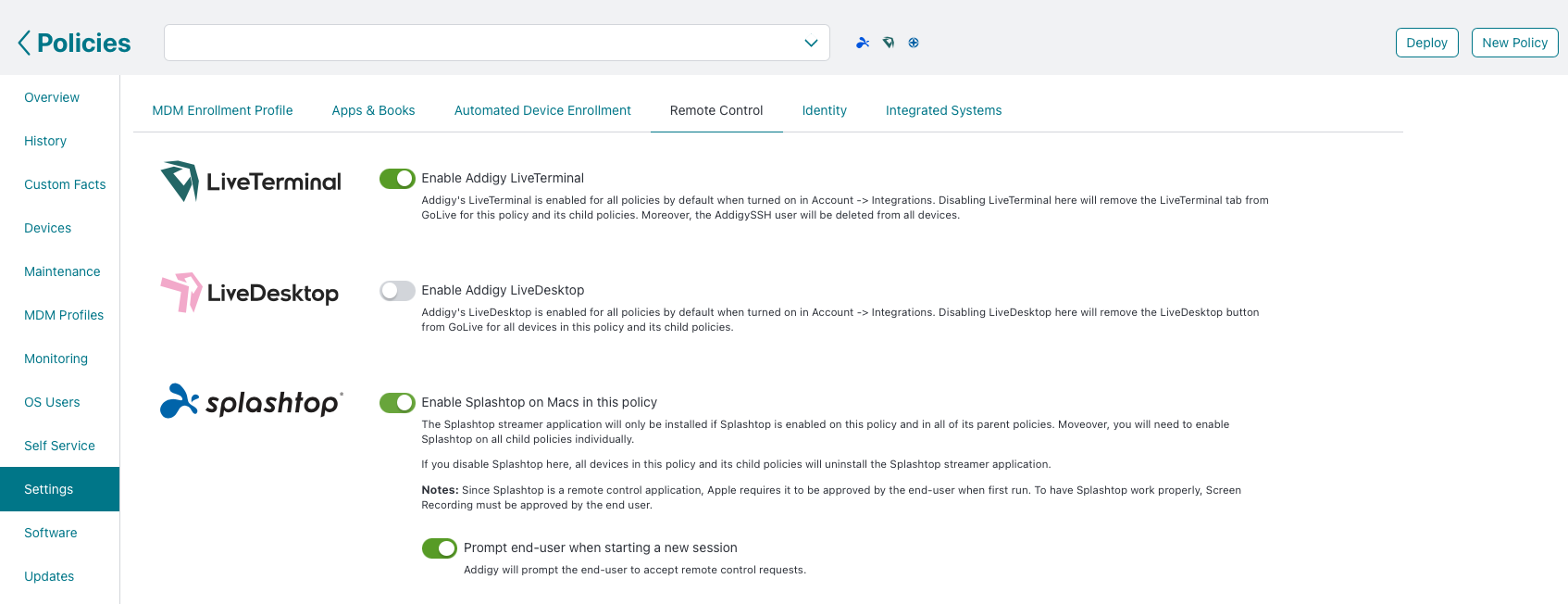Navigate to Software in sidebar
Screen dimensions: 1568x604
tap(51, 533)
